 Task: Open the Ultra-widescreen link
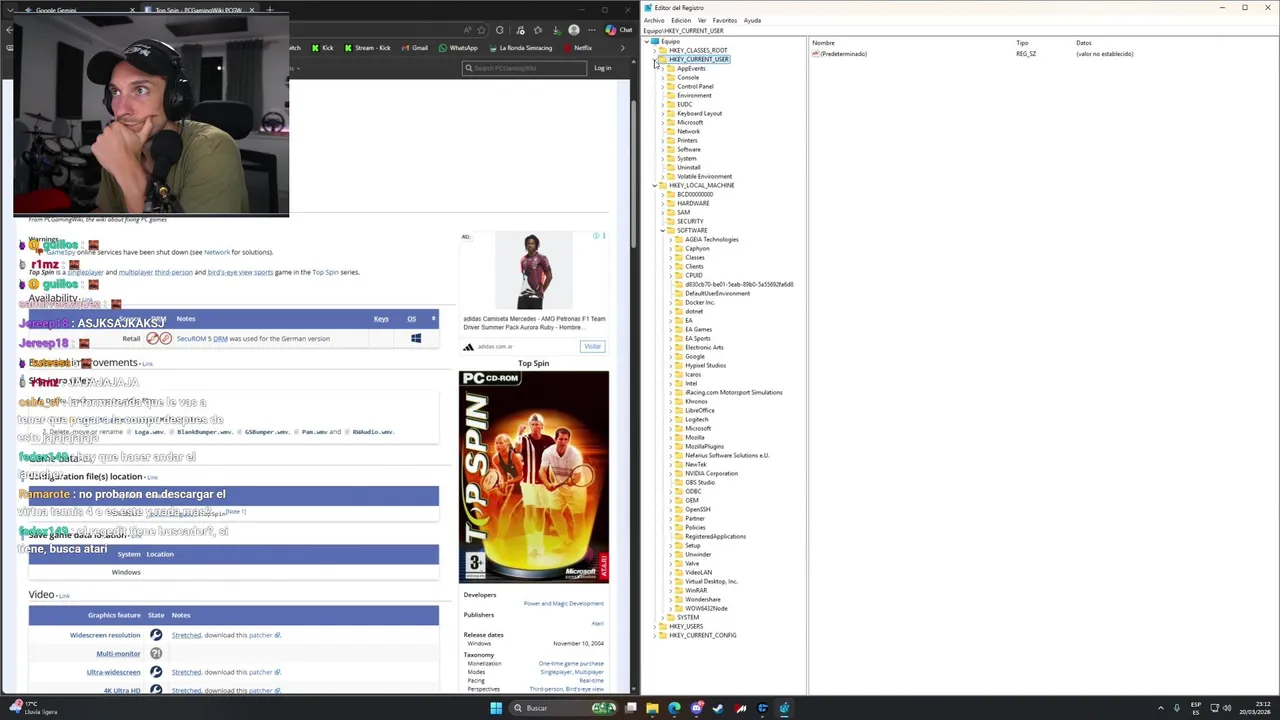point(113,672)
